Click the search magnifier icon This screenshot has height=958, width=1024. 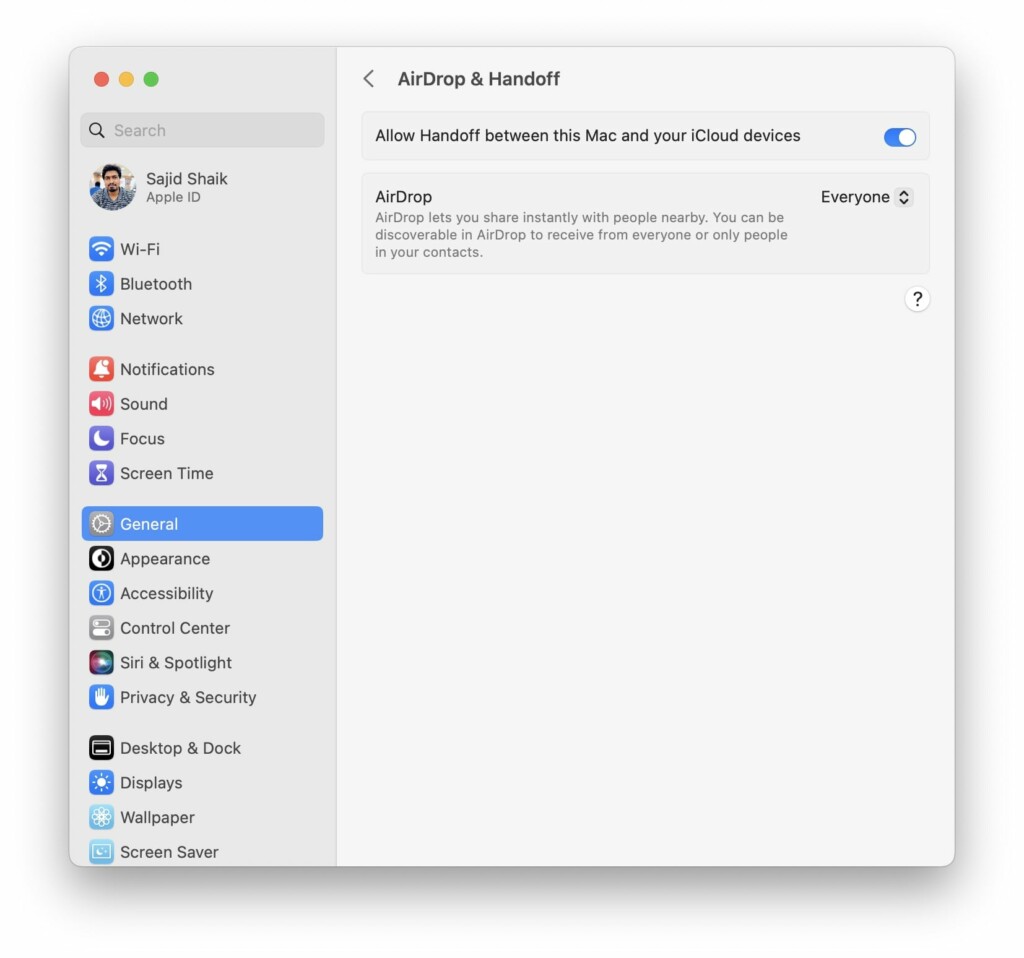[x=97, y=130]
